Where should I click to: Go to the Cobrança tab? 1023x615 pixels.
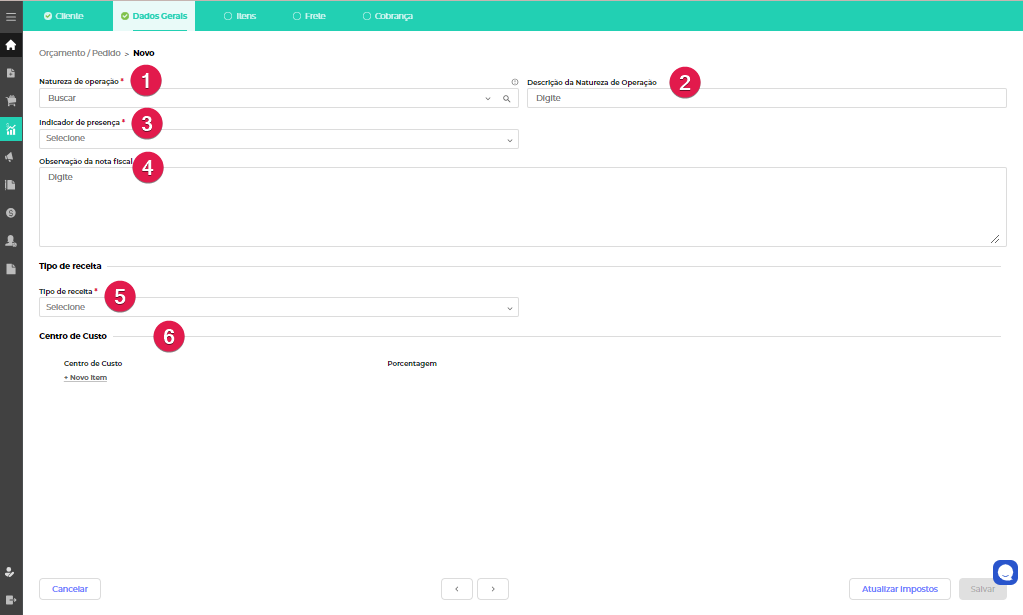click(x=388, y=16)
